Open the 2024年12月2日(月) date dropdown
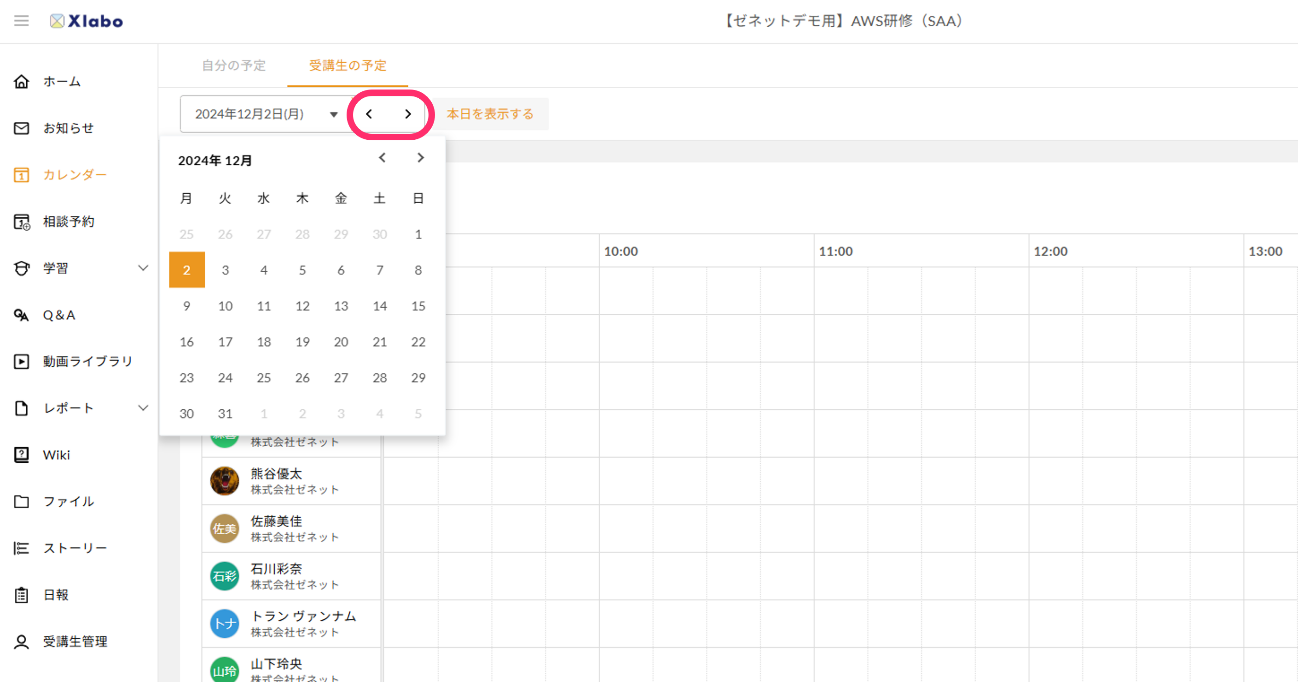Image resolution: width=1298 pixels, height=682 pixels. pos(265,114)
